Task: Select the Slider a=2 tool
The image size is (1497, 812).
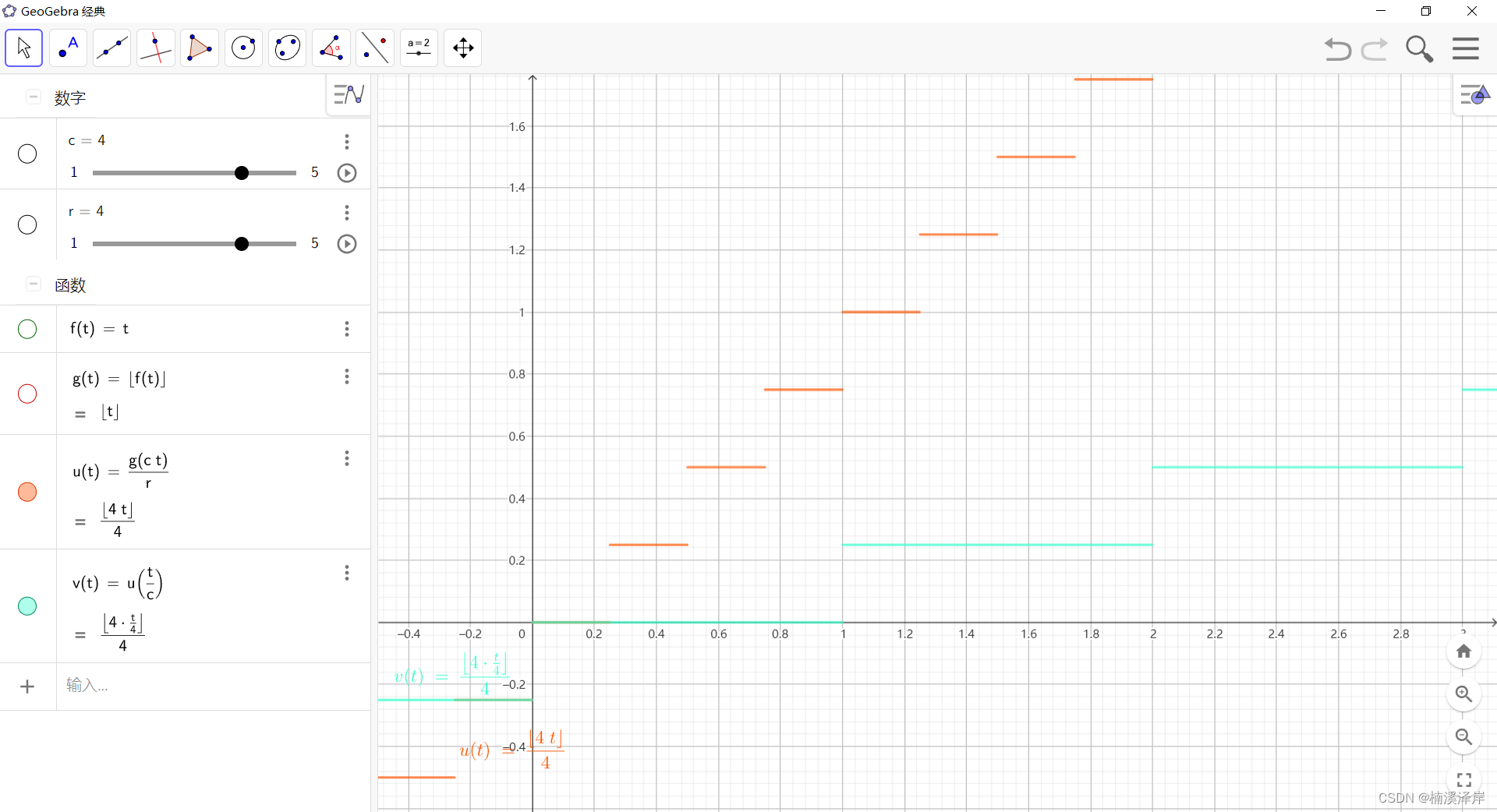Action: (419, 48)
